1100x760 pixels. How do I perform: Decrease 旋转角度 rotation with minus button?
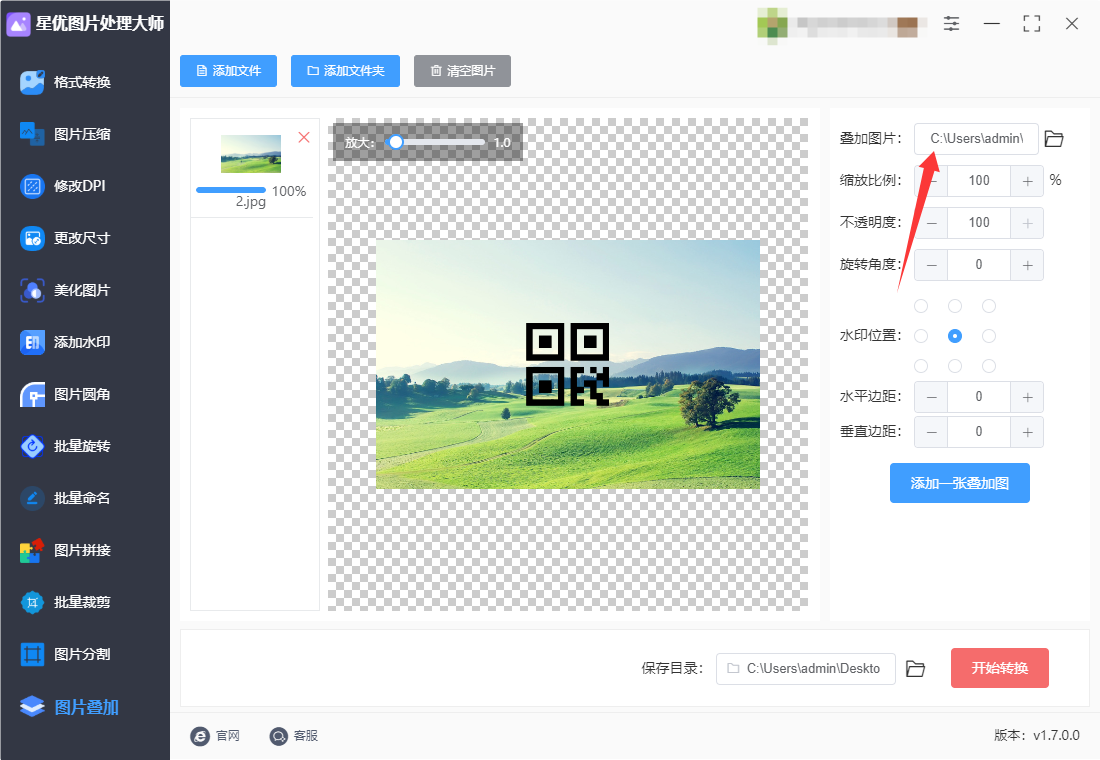pyautogui.click(x=931, y=265)
